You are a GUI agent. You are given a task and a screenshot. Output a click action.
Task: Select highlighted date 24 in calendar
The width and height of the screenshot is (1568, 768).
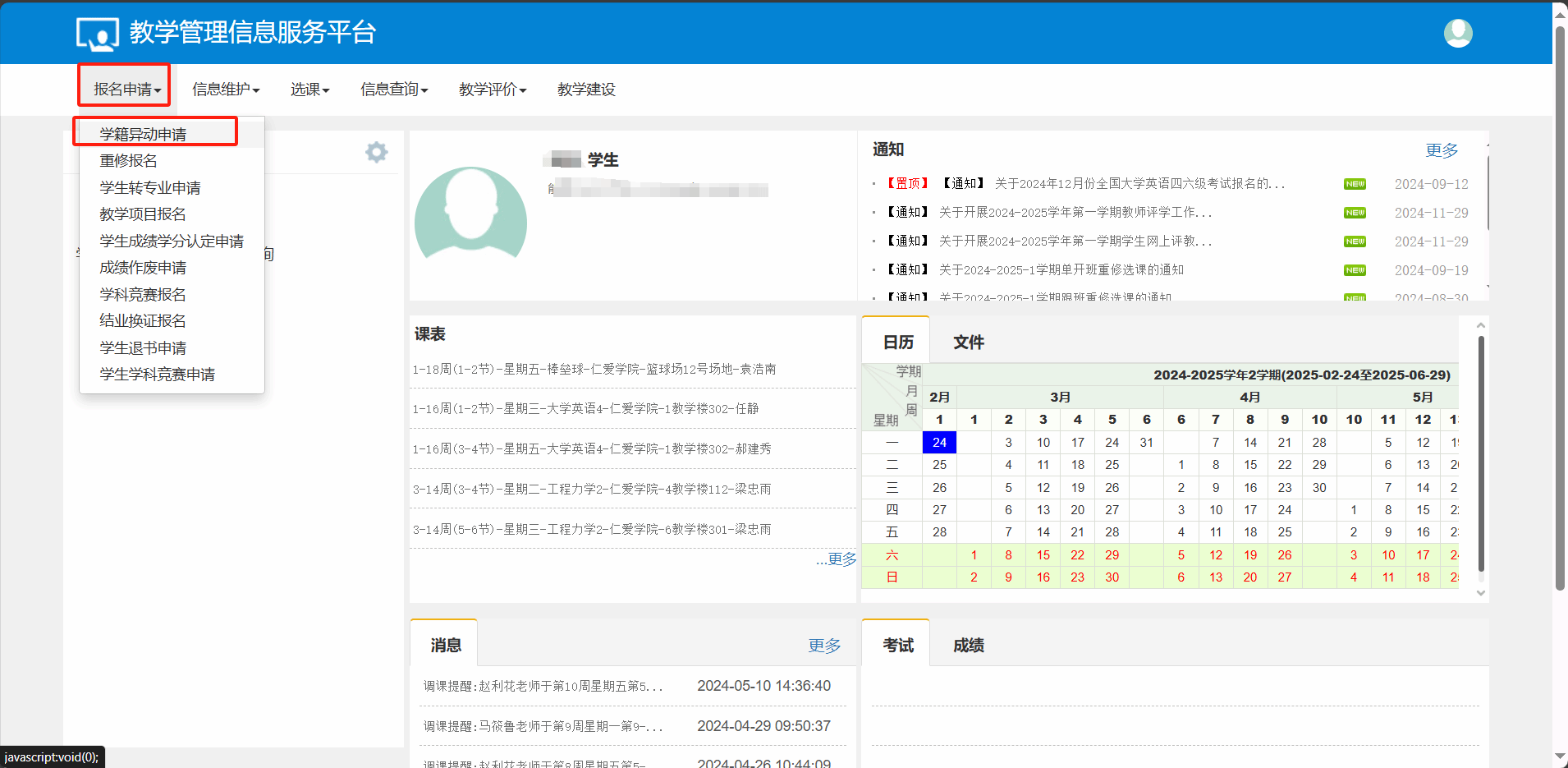[x=939, y=442]
